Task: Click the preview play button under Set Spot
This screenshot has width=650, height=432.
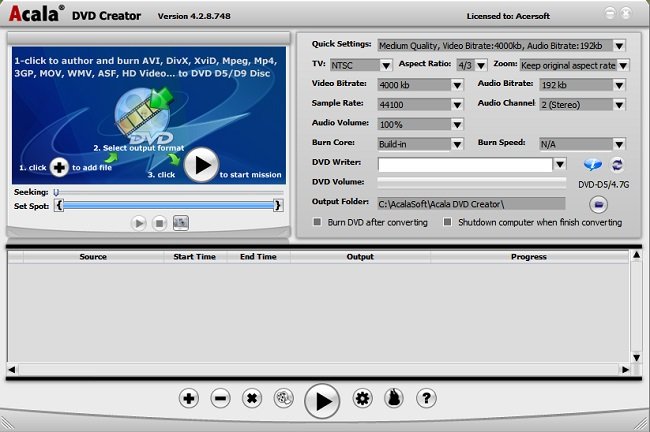Action: coord(139,223)
